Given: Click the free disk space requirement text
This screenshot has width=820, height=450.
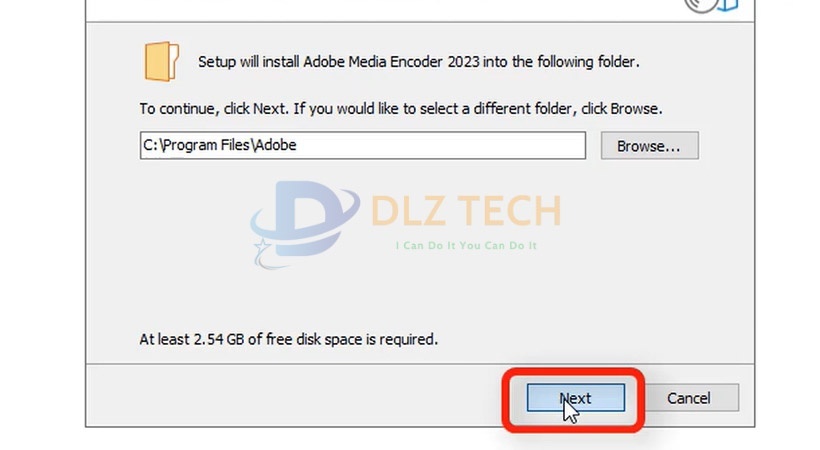Looking at the screenshot, I should click(x=288, y=339).
